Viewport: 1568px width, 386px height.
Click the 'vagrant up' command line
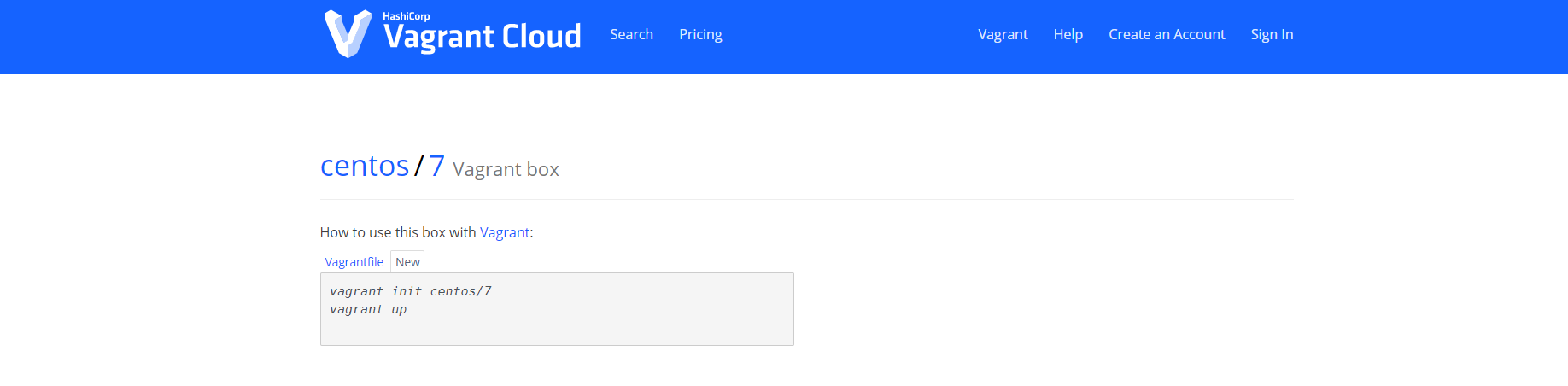[x=368, y=309]
